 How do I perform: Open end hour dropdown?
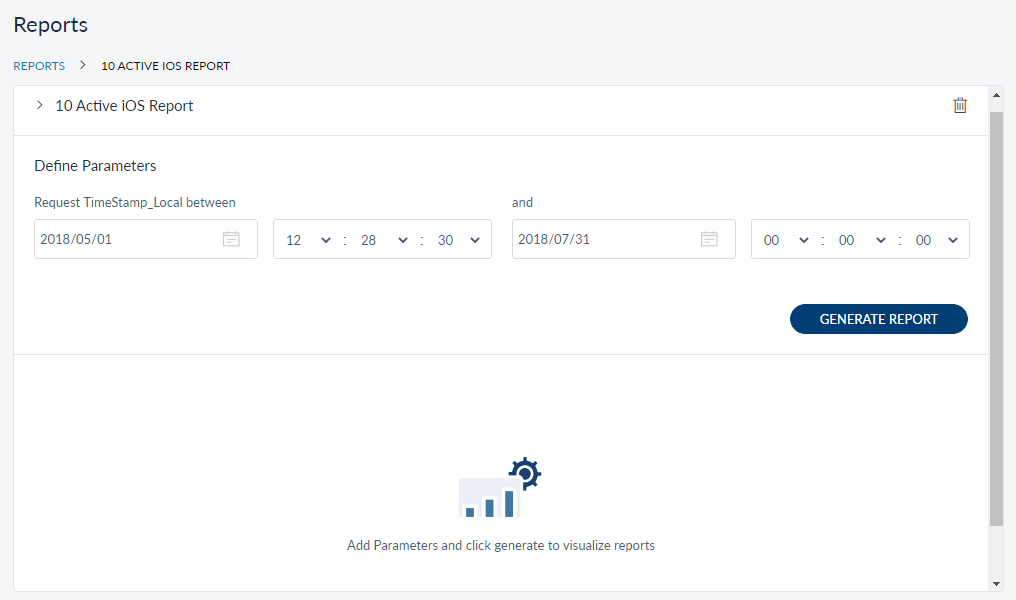pos(785,240)
